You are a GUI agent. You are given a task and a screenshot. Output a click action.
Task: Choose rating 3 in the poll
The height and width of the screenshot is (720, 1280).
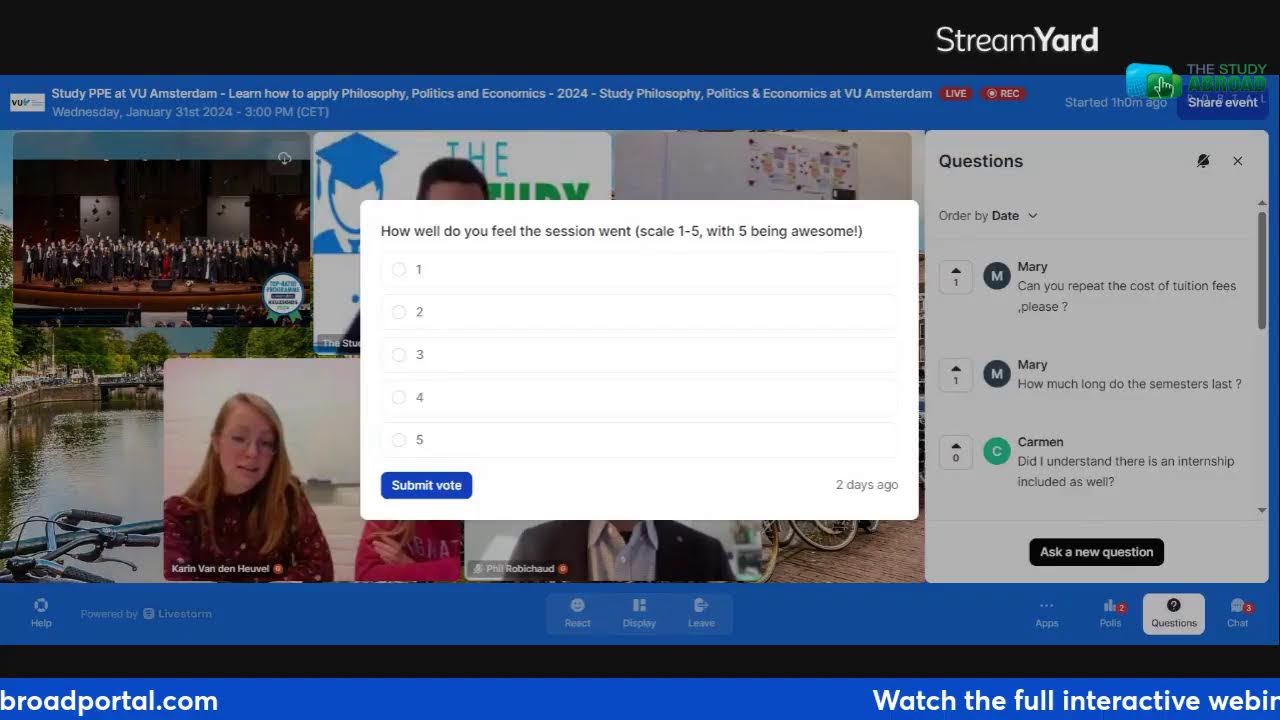pyautogui.click(x=399, y=355)
